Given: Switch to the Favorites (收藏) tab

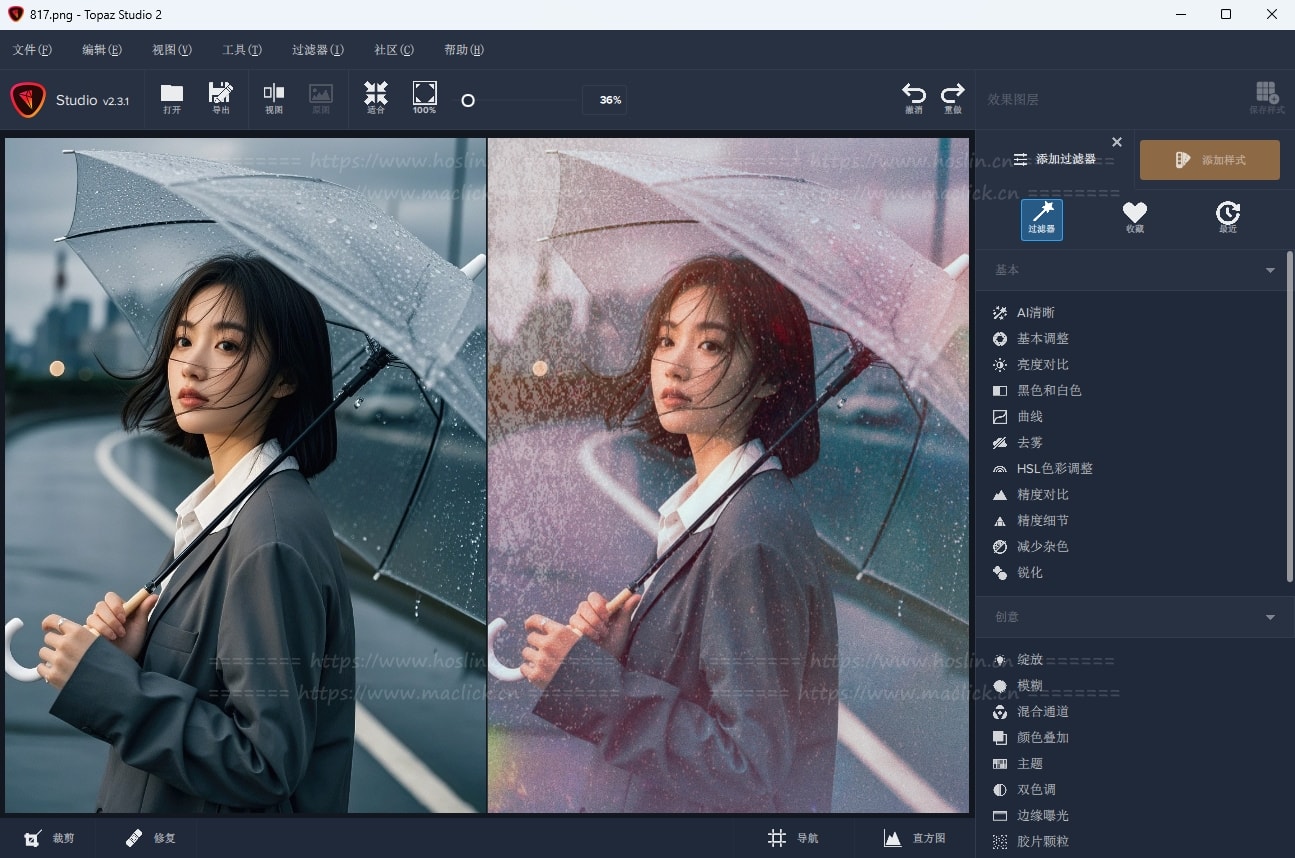Looking at the screenshot, I should click(x=1134, y=215).
